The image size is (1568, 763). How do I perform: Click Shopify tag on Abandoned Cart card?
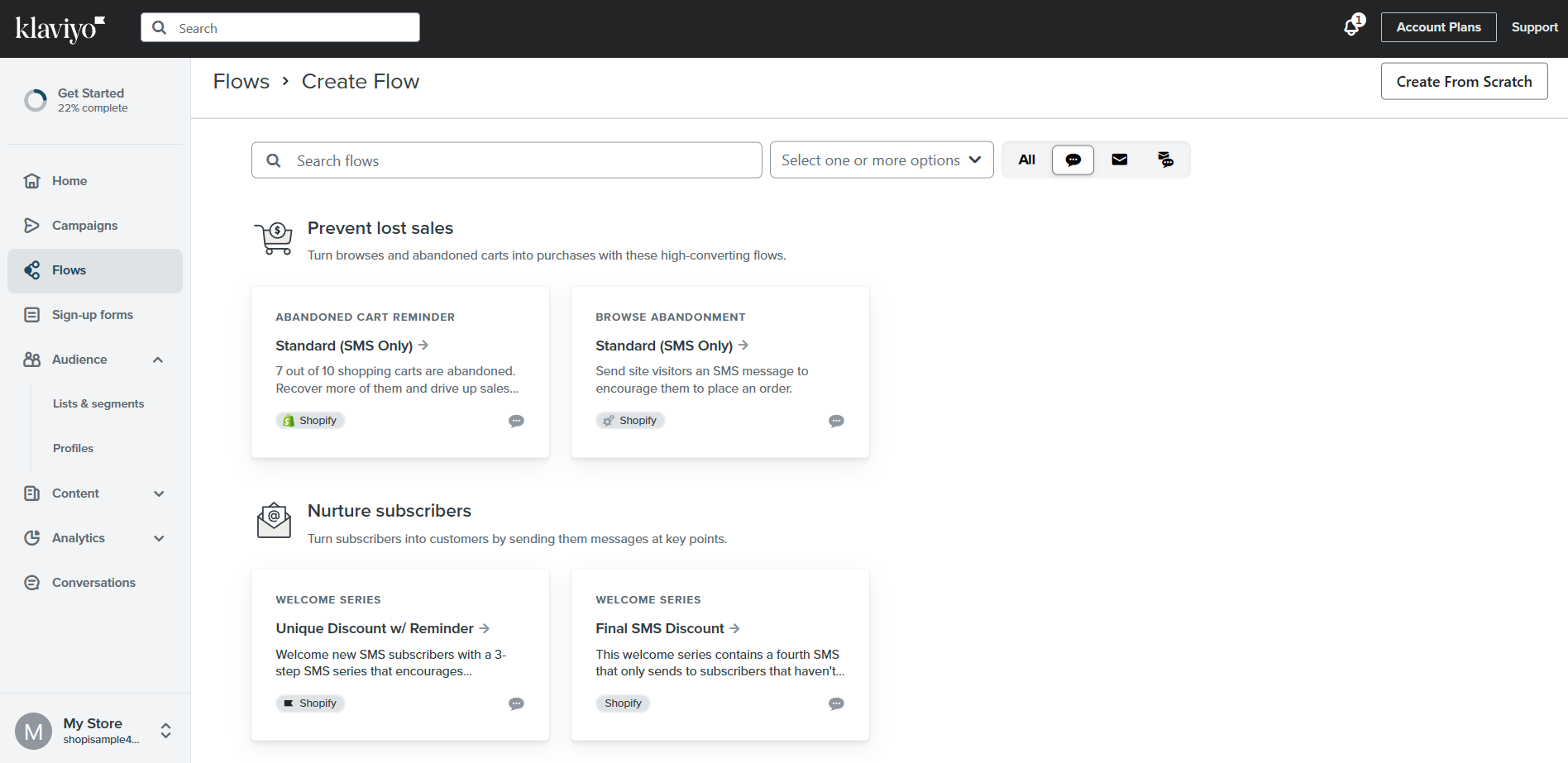click(310, 421)
